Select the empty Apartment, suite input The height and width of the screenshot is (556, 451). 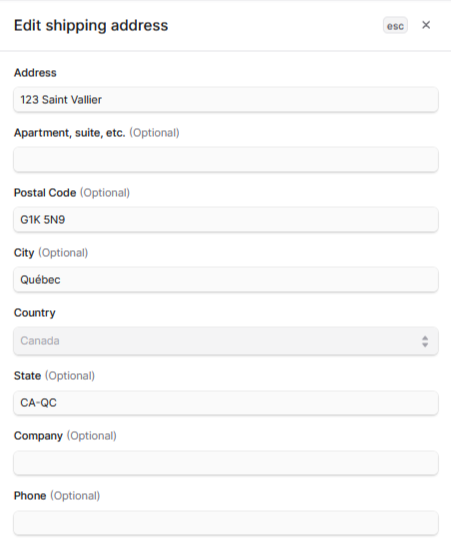point(226,160)
